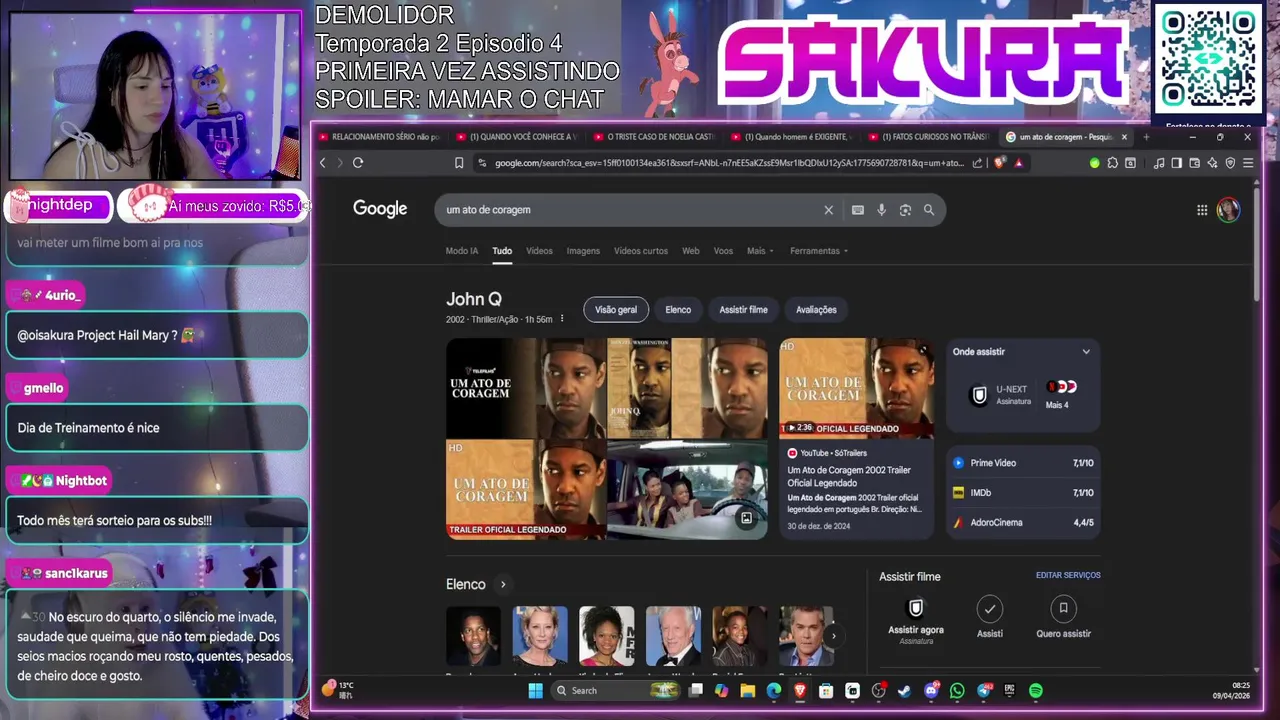Submit the search using the magnifier icon
The width and height of the screenshot is (1280, 720).
(x=929, y=210)
